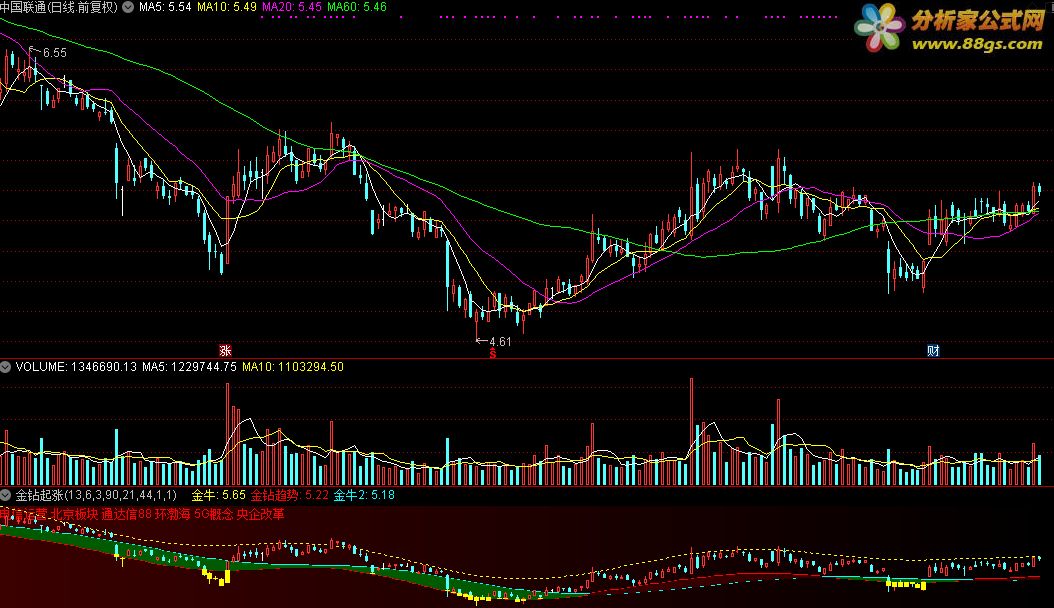
Task: Click the red S signal marker
Action: pyautogui.click(x=493, y=353)
